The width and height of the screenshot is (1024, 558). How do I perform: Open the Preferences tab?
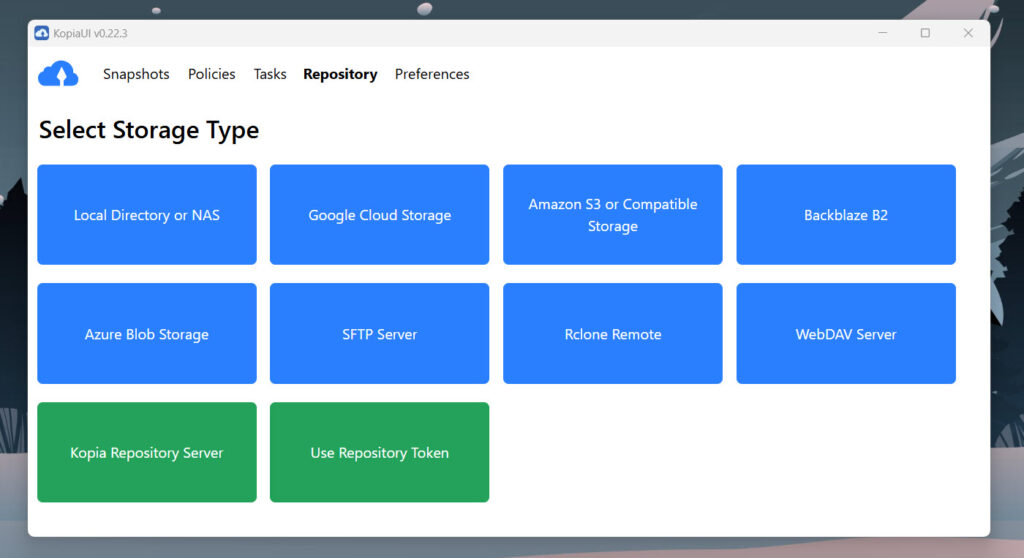point(432,74)
